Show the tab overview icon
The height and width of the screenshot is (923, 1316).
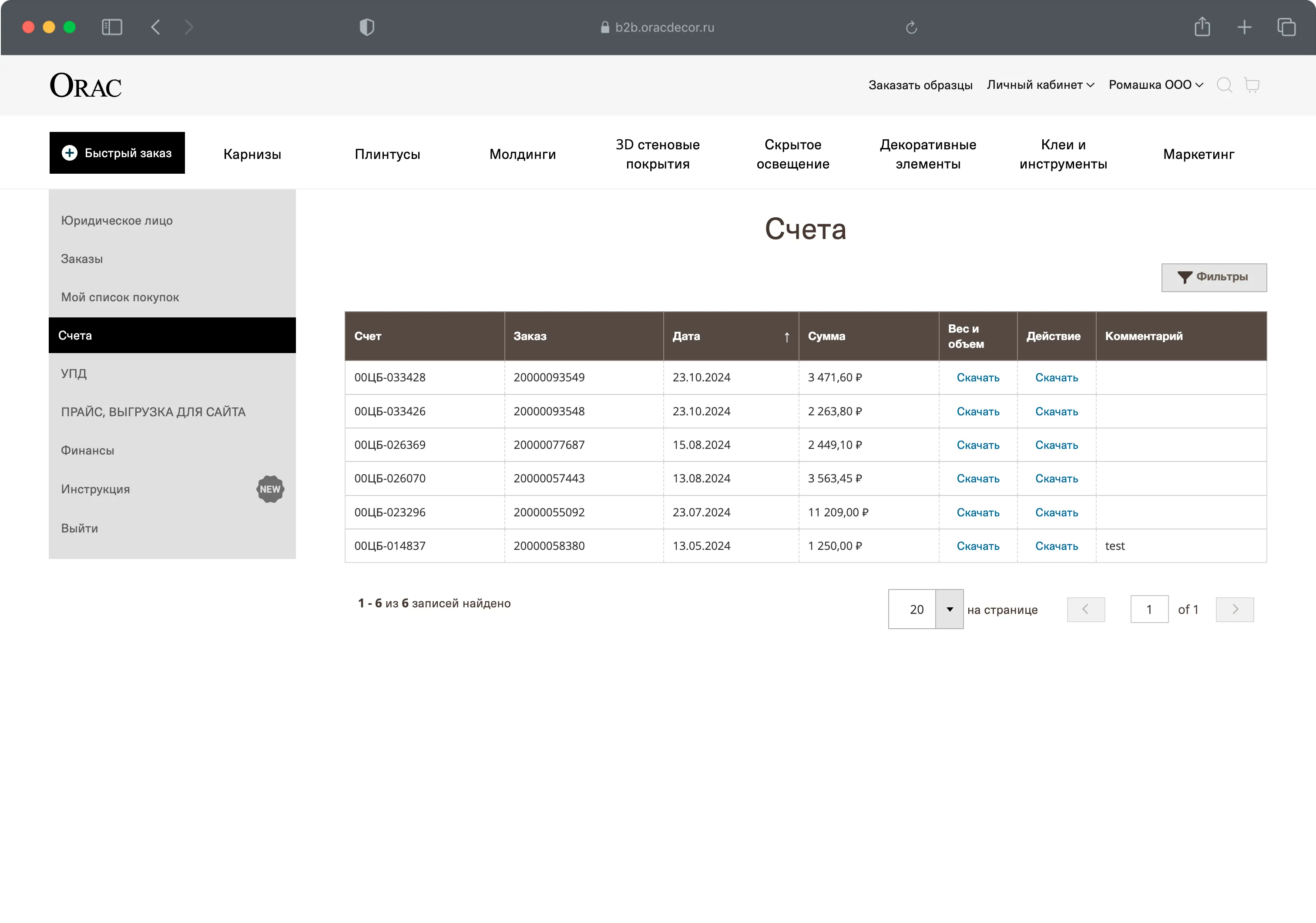point(1286,27)
